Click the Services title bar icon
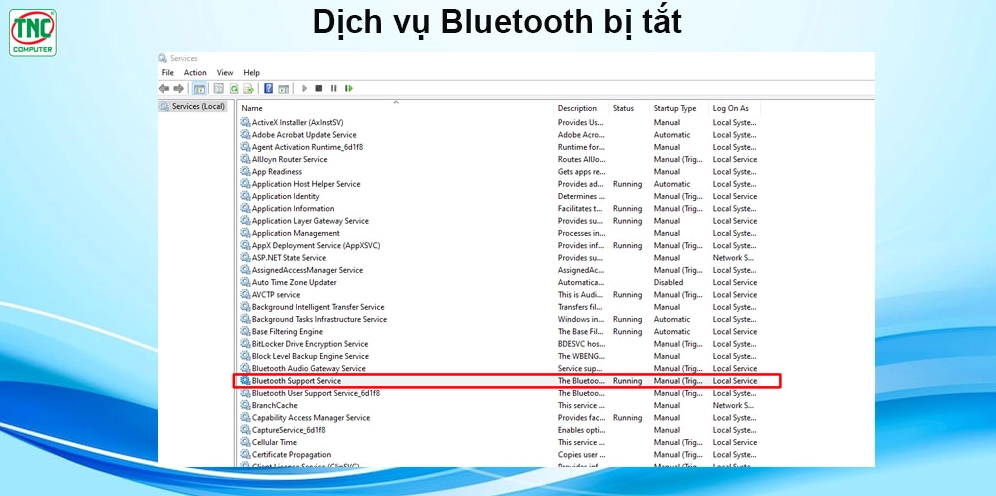This screenshot has width=996, height=496. point(163,58)
